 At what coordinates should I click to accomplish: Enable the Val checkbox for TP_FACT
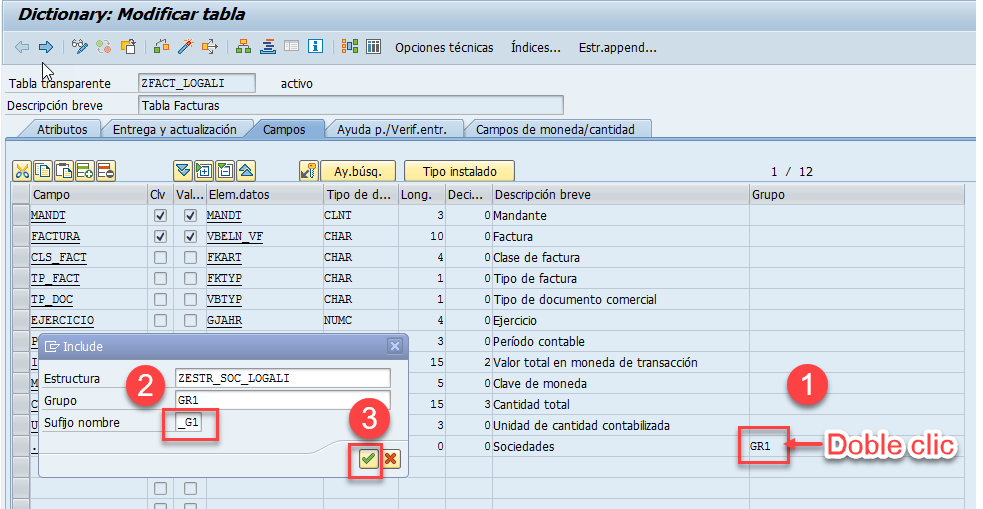tap(191, 278)
